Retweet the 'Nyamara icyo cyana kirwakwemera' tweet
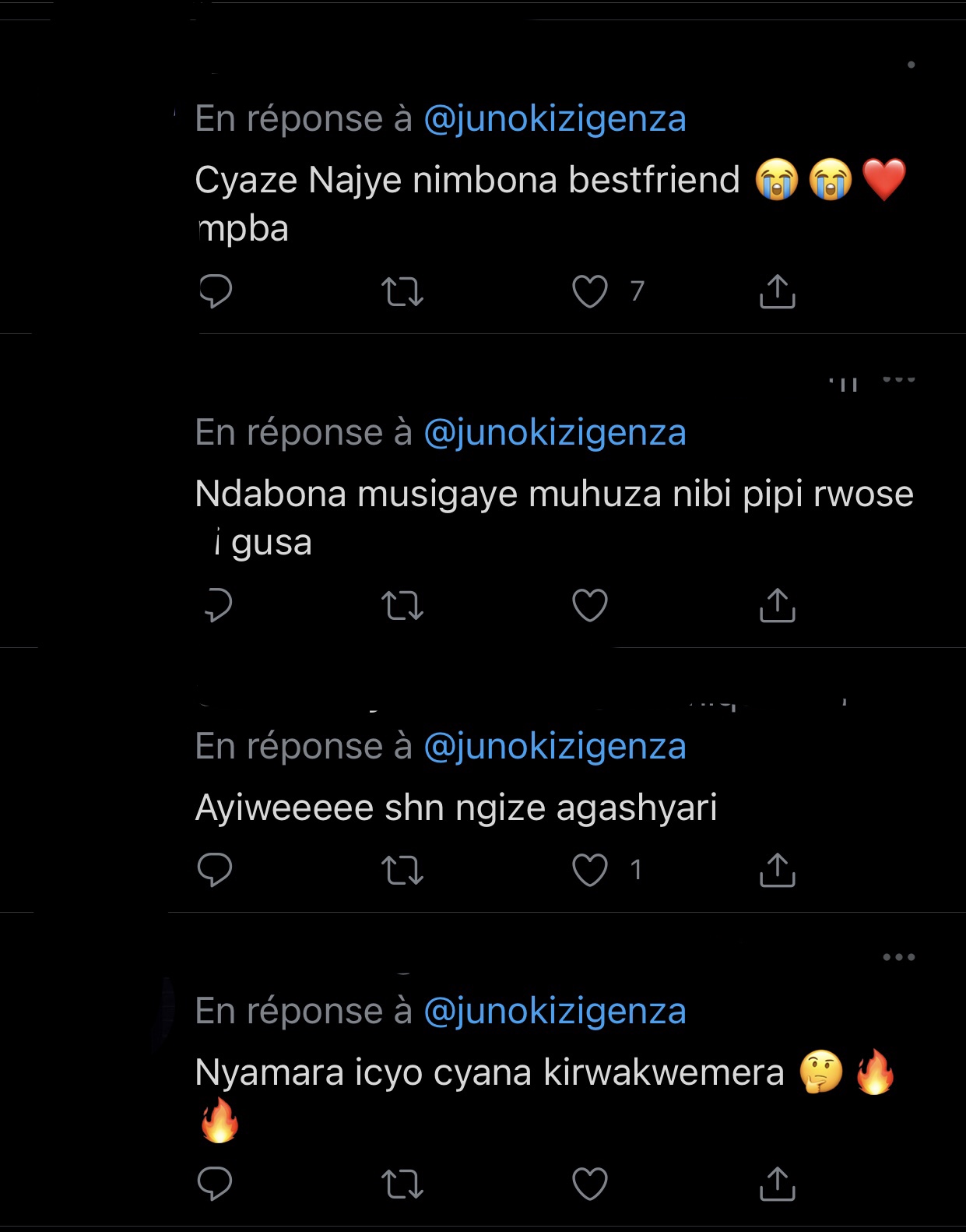This screenshot has width=966, height=1232. (402, 1184)
